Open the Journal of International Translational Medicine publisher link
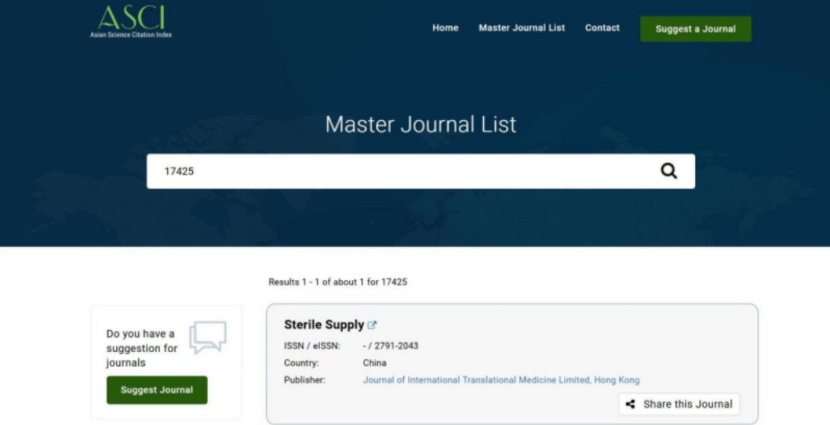Viewport: 830px width, 425px height. (501, 380)
